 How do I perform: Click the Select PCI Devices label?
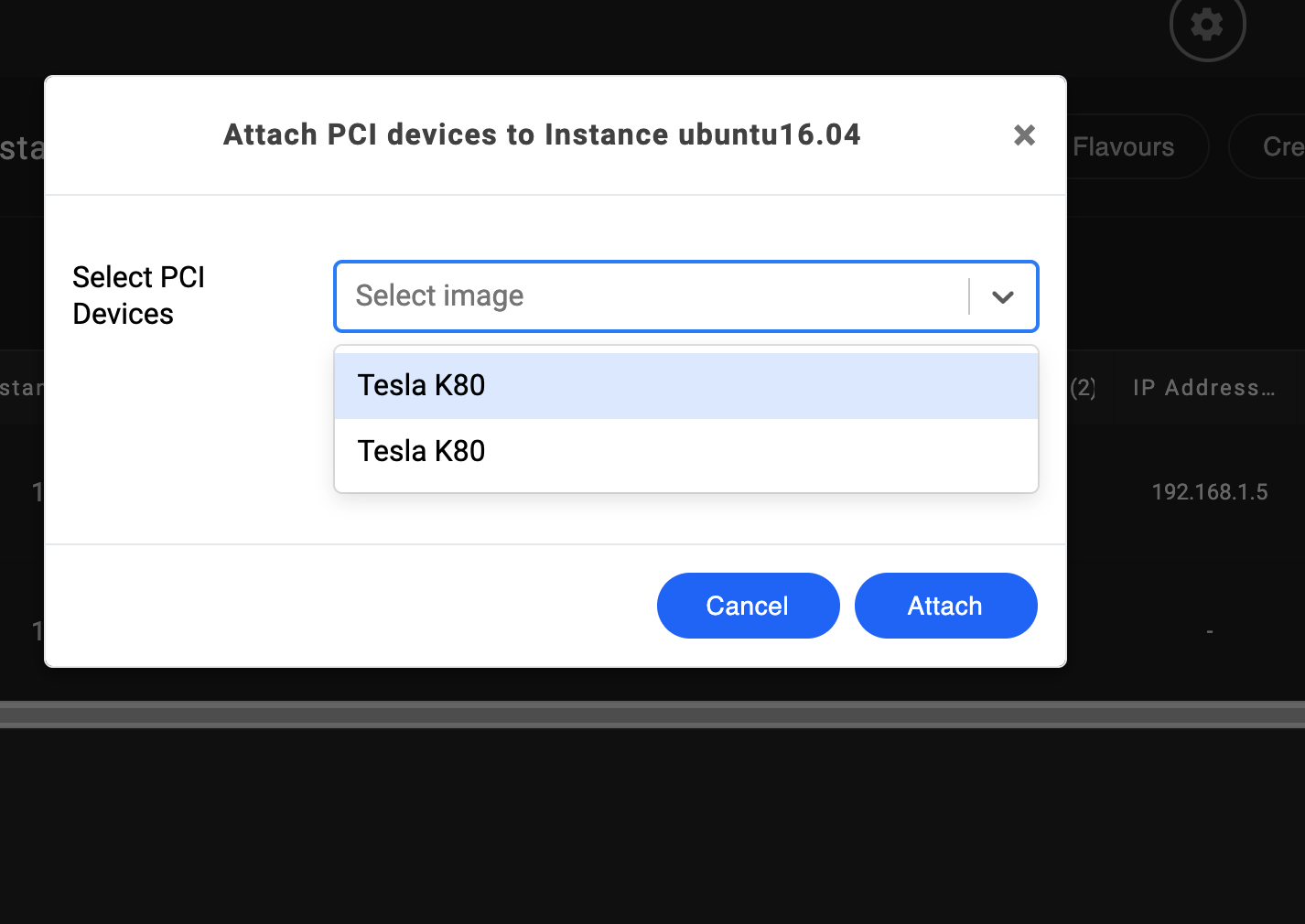pyautogui.click(x=138, y=295)
